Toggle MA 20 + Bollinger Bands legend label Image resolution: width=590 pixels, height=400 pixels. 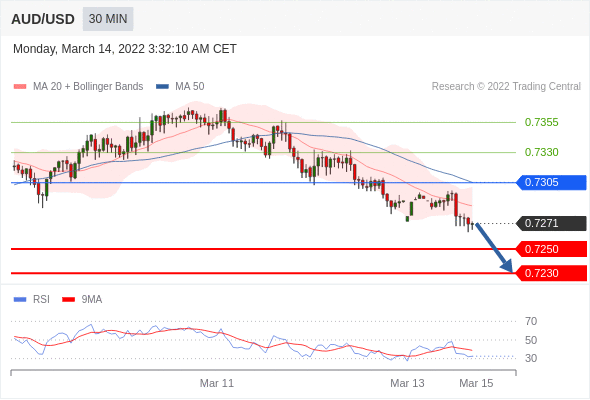[x=88, y=87]
